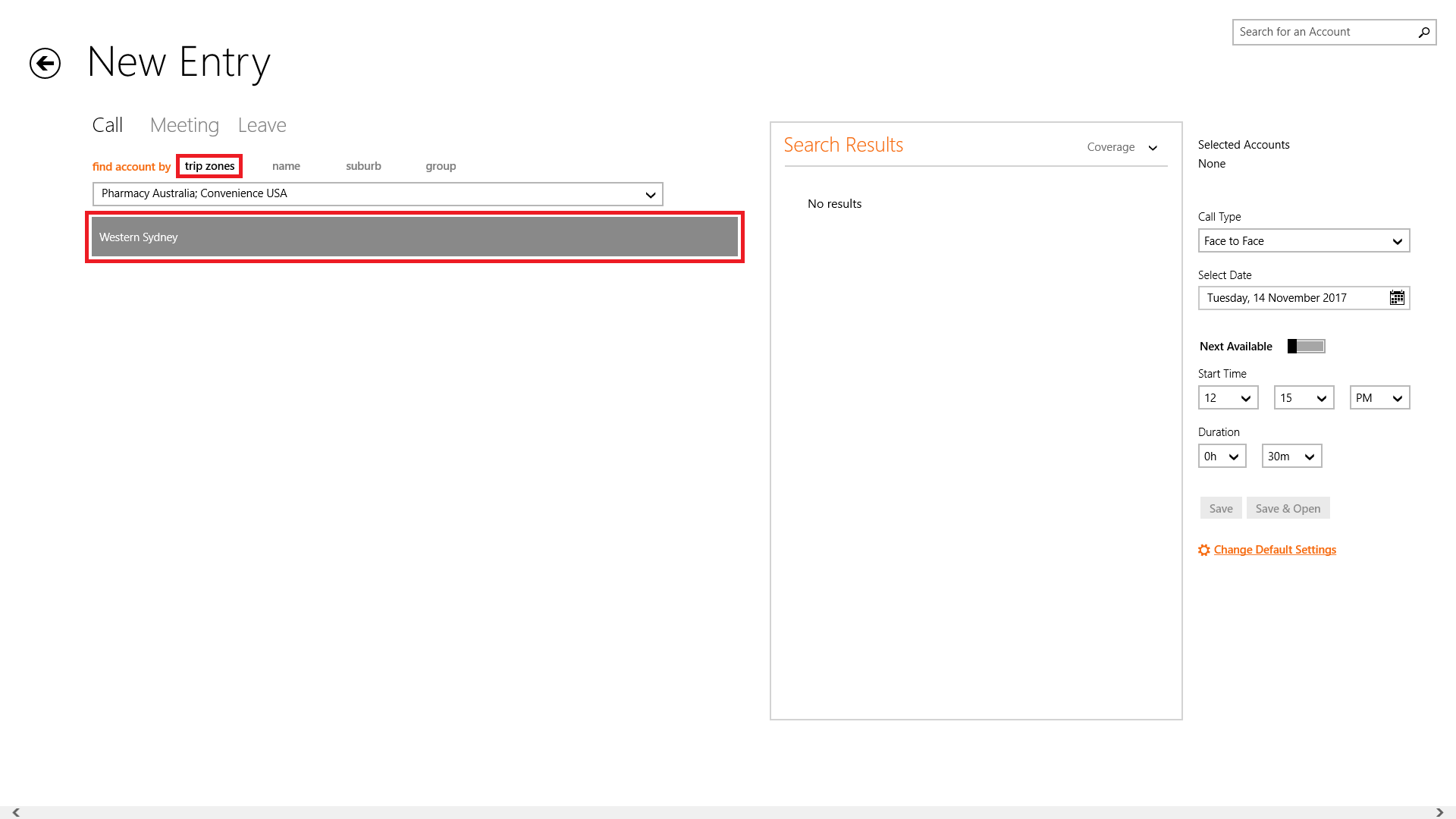This screenshot has width=1456, height=819.
Task: Change the AM/PM dropdown
Action: [x=1379, y=398]
